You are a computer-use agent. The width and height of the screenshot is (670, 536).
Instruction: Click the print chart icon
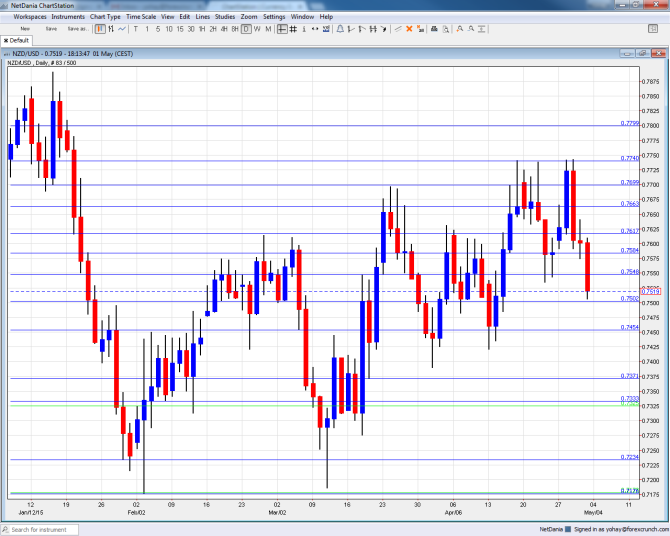point(434,29)
